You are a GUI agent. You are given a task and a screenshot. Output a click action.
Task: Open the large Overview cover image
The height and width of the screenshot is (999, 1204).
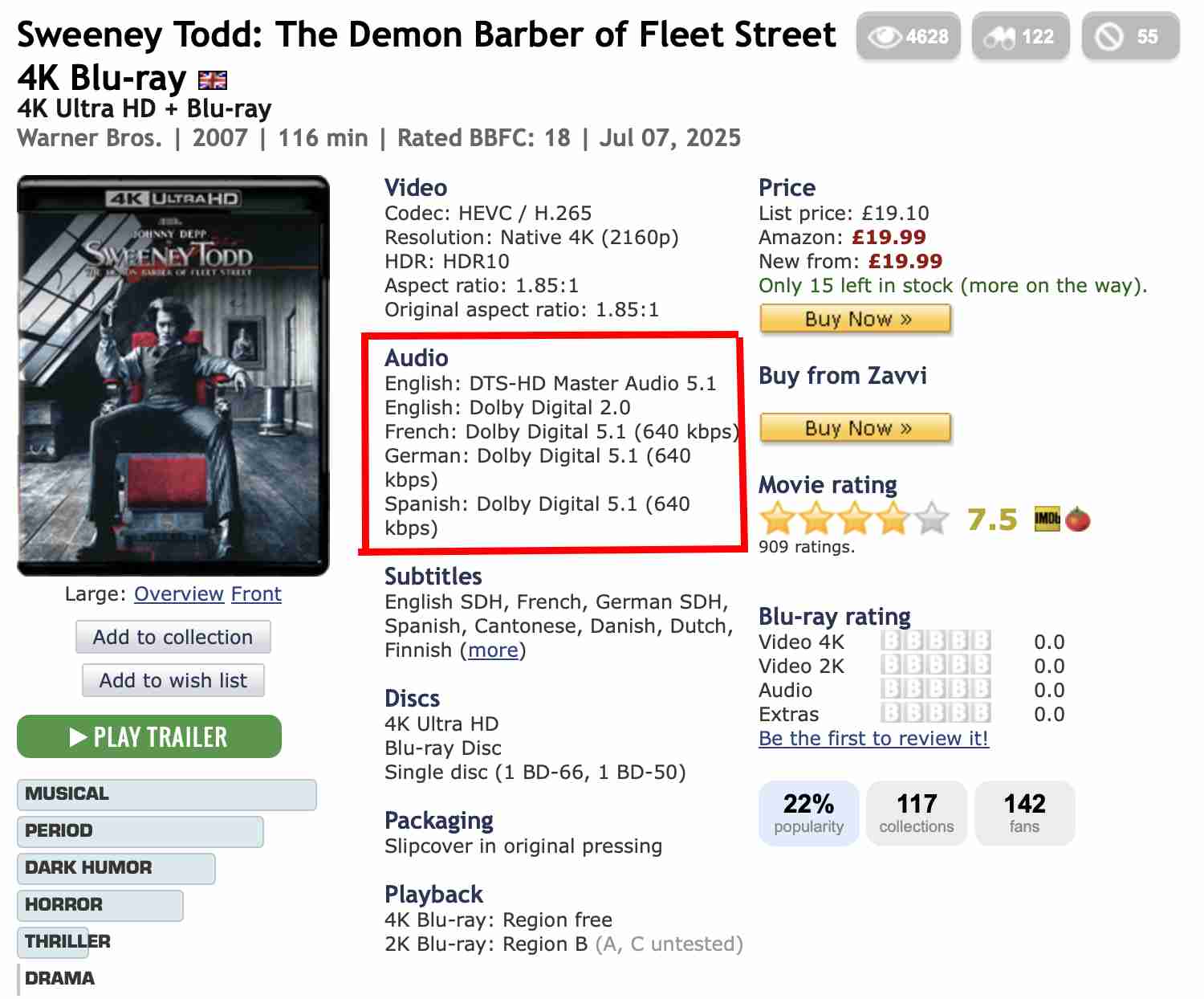179,593
